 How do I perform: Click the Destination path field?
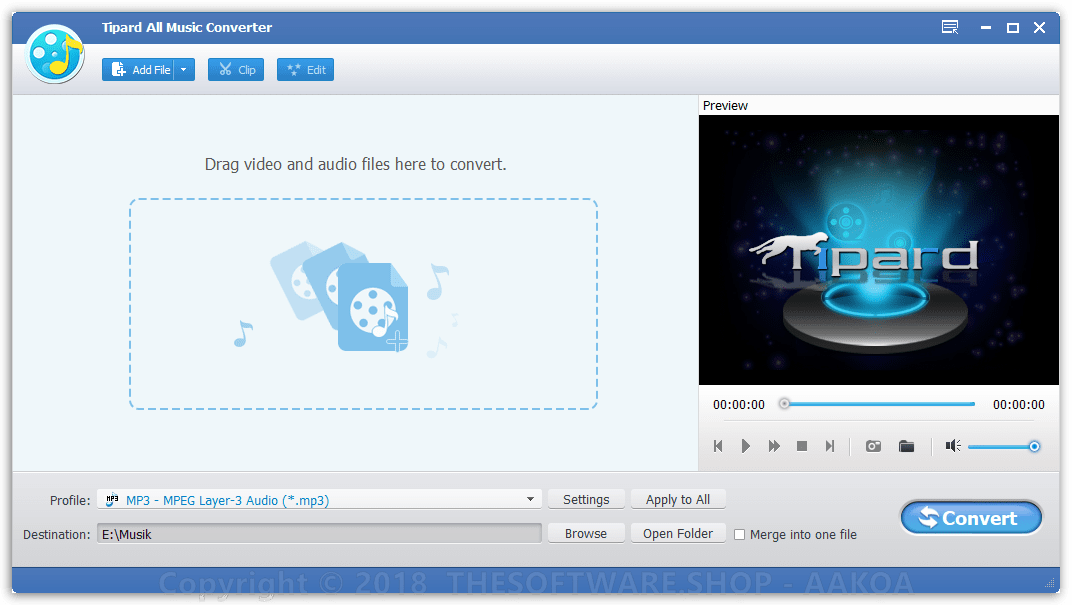tap(318, 533)
